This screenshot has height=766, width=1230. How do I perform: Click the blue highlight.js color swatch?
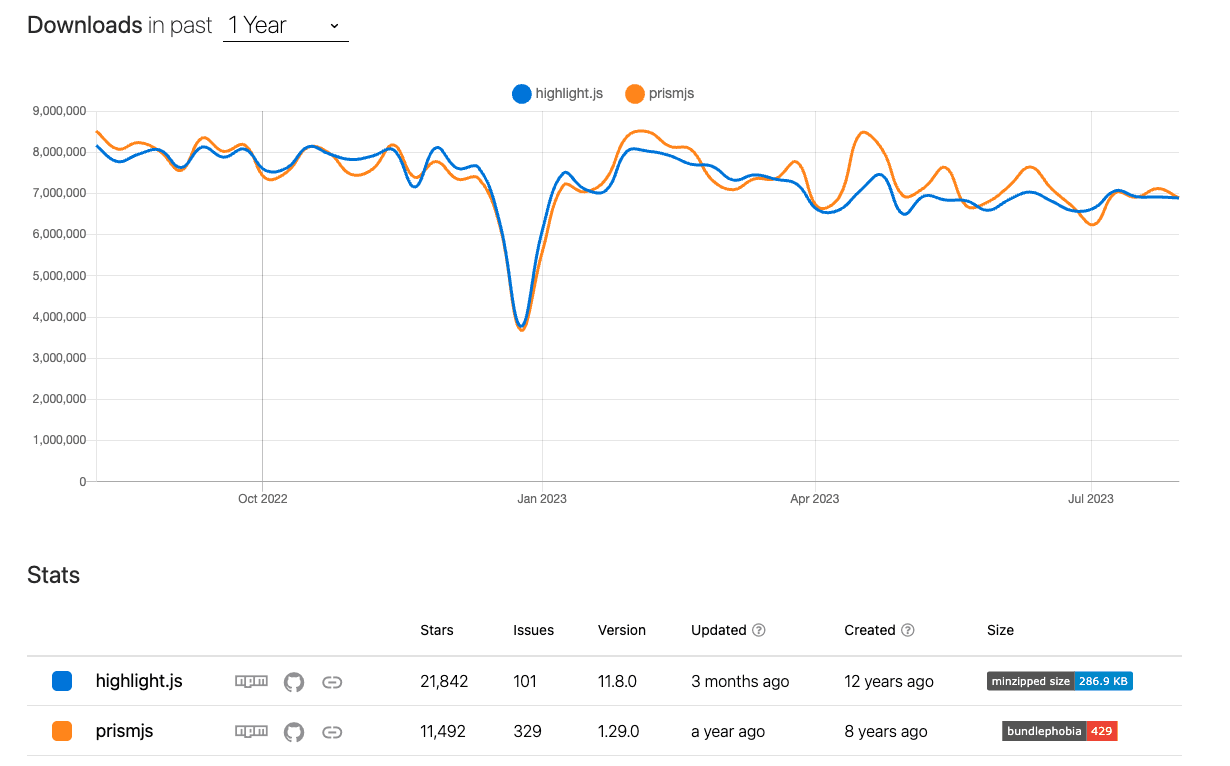tap(62, 681)
